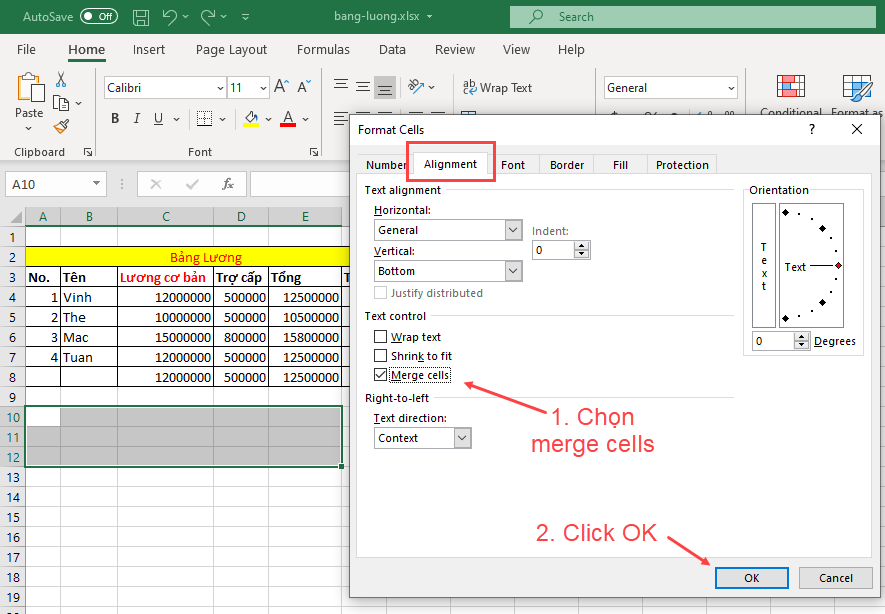
Task: Click the Search box in title bar
Action: coord(693,17)
